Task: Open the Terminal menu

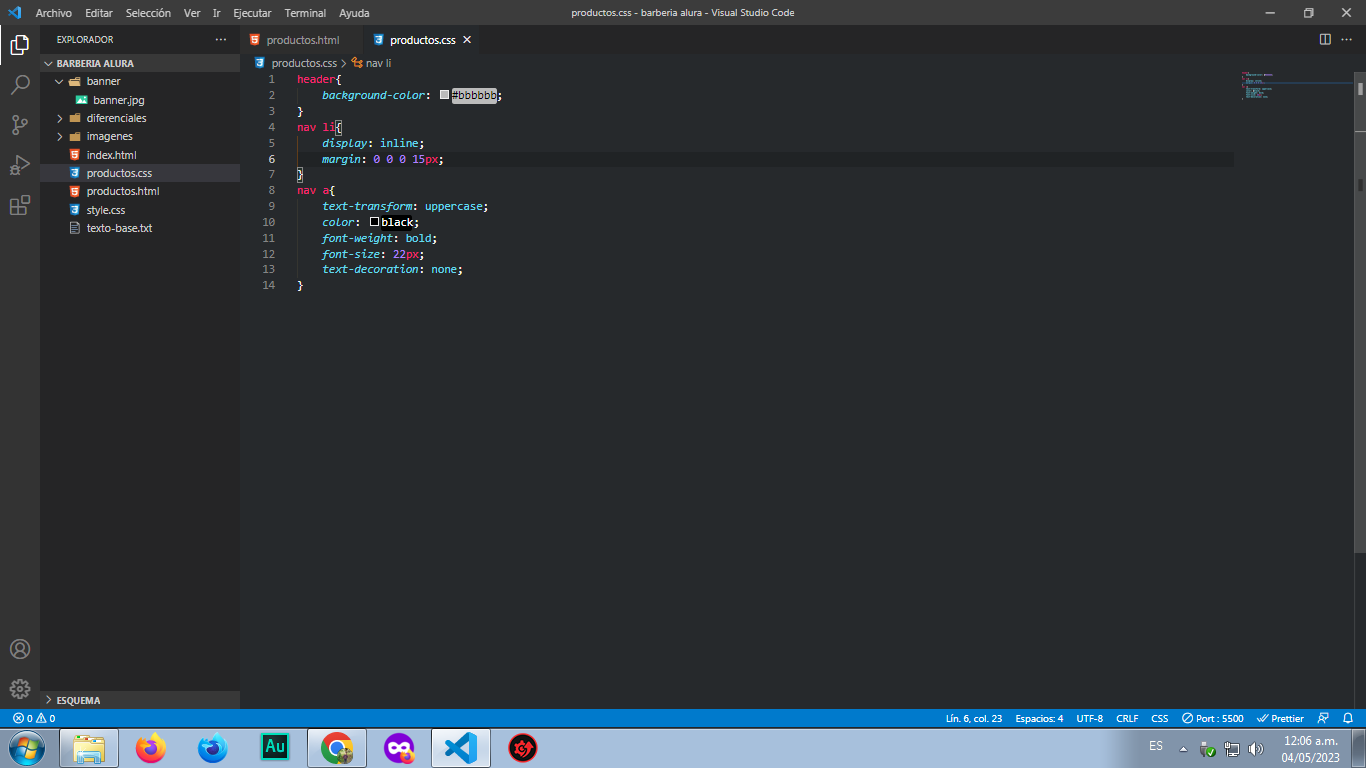Action: coord(305,13)
